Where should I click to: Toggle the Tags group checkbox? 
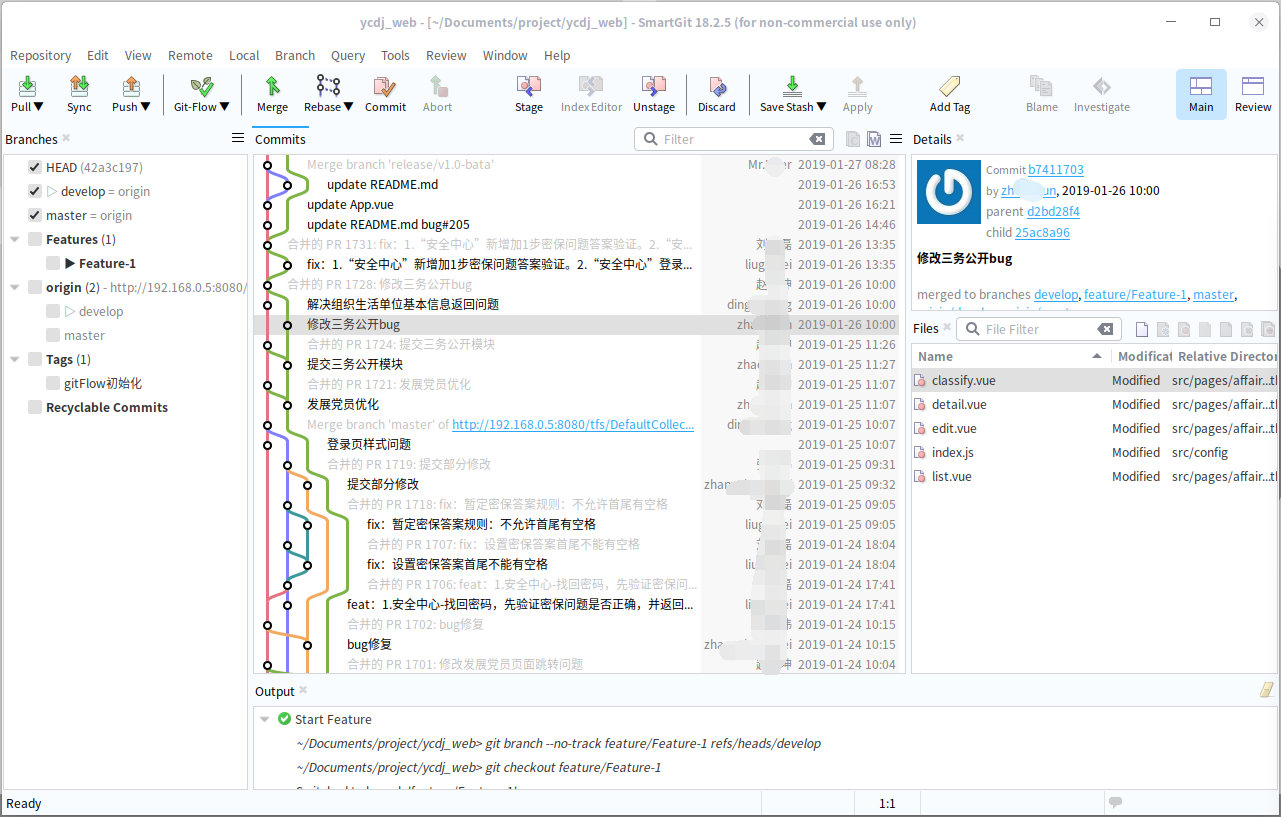pyautogui.click(x=35, y=359)
